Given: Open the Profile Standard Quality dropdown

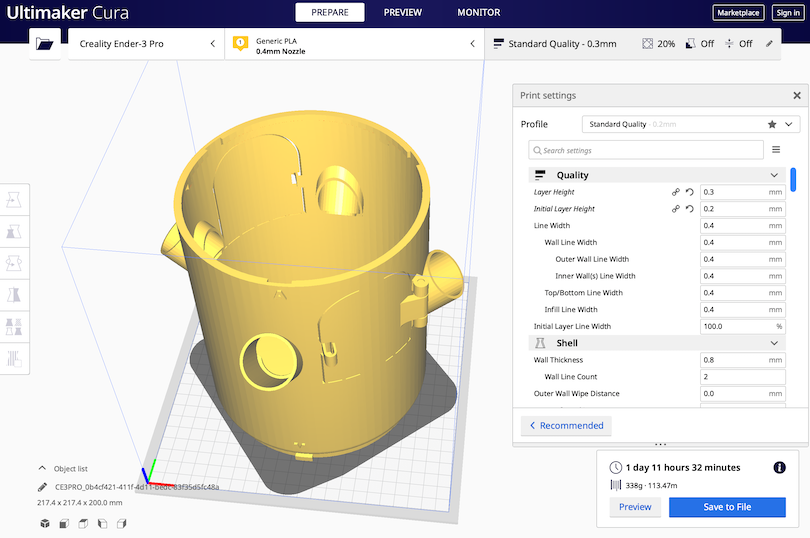Looking at the screenshot, I should point(691,124).
